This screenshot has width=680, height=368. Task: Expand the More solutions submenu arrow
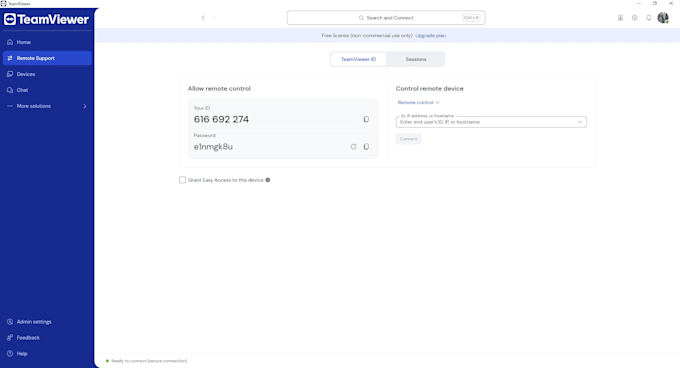(85, 106)
